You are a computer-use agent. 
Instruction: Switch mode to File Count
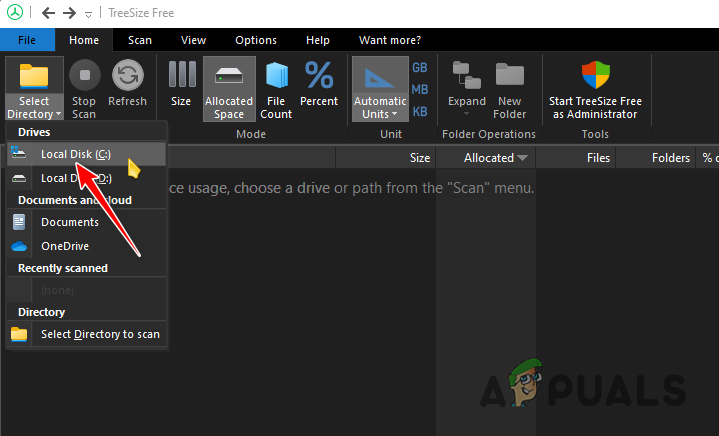tap(276, 89)
